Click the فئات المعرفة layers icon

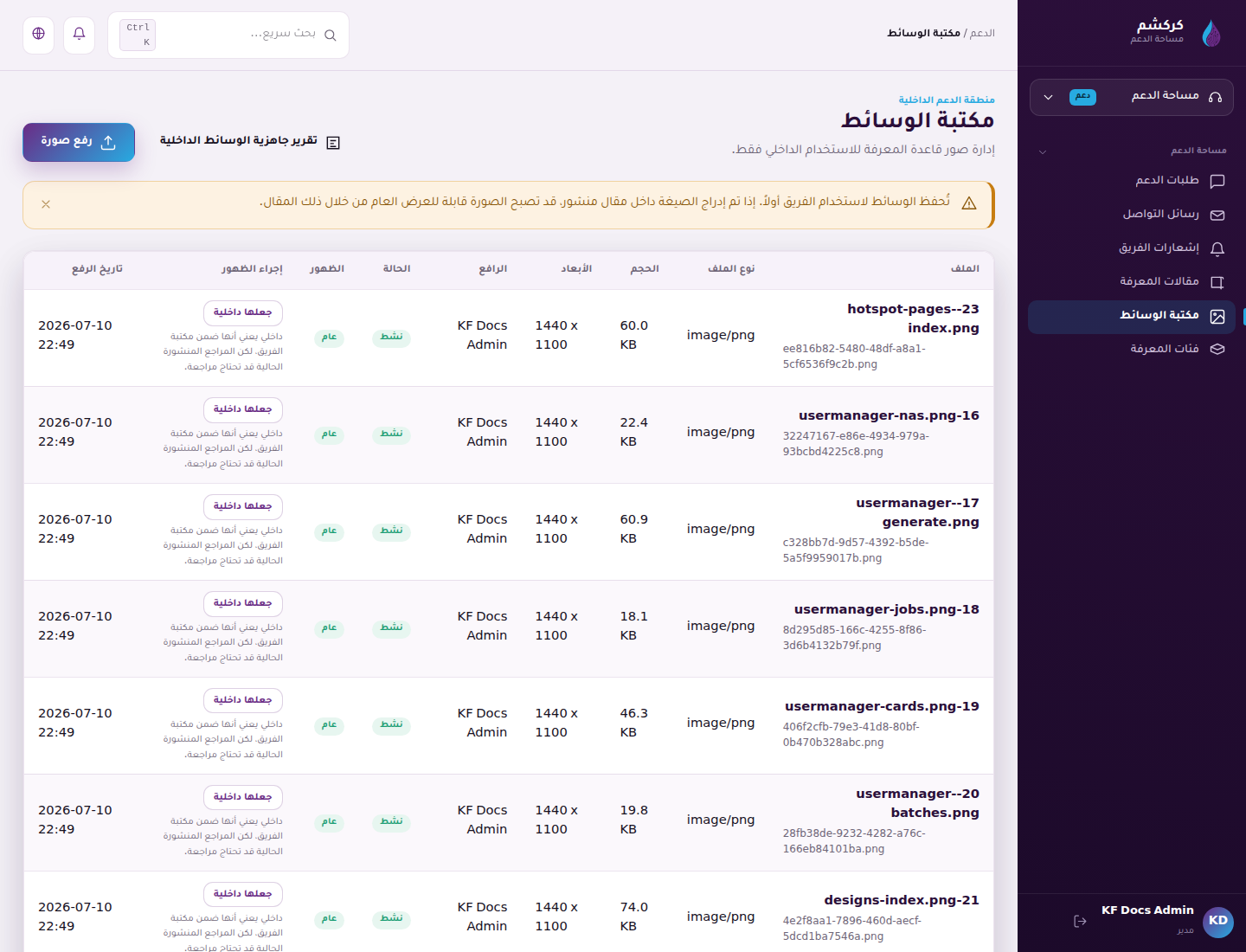pos(1217,349)
